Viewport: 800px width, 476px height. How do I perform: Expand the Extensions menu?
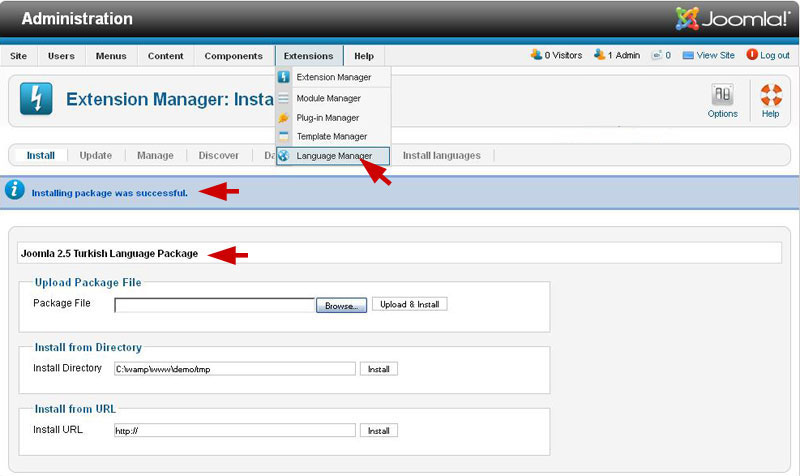click(x=308, y=56)
